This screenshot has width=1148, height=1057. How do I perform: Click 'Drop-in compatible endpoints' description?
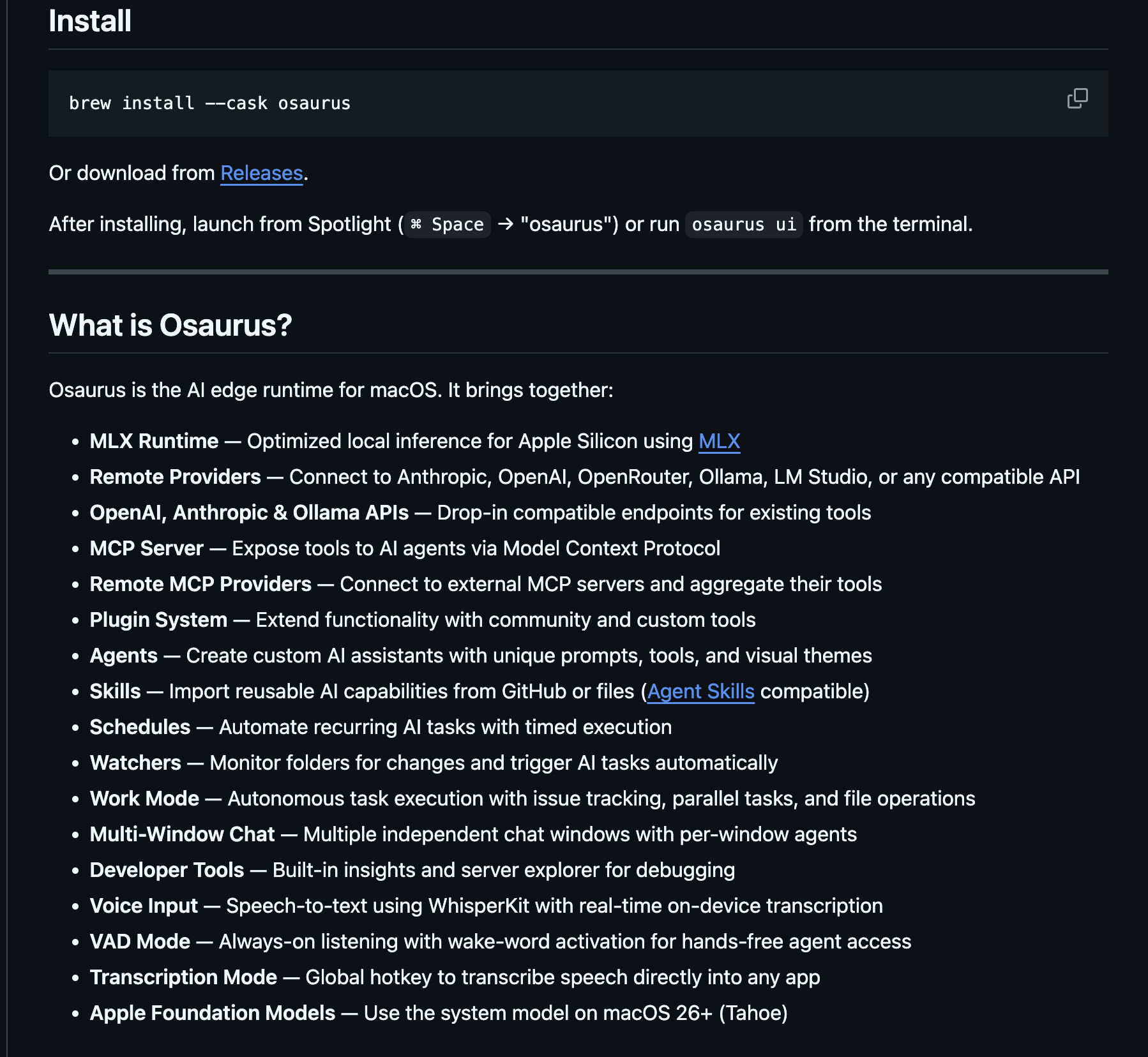(654, 513)
